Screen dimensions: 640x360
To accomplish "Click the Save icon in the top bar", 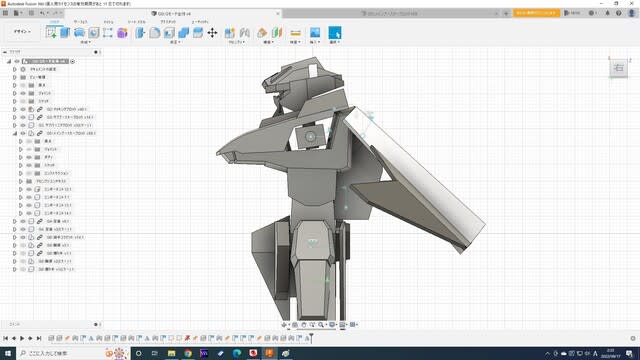I will (31, 13).
